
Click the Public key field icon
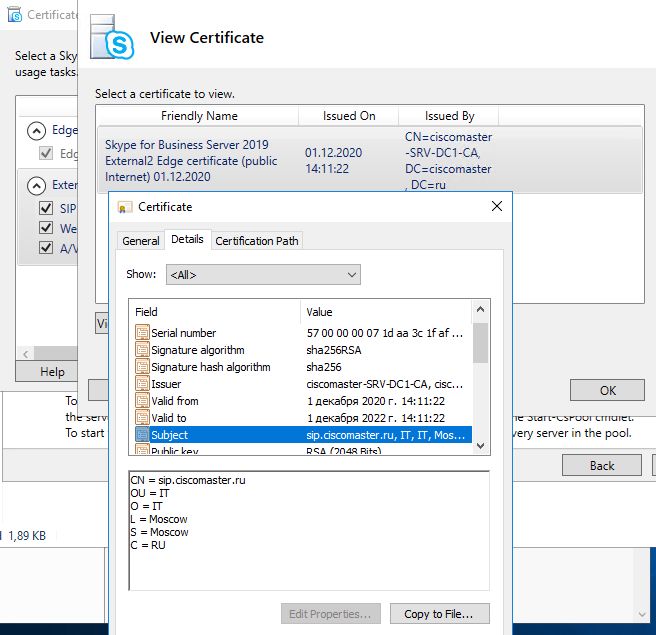[x=142, y=450]
